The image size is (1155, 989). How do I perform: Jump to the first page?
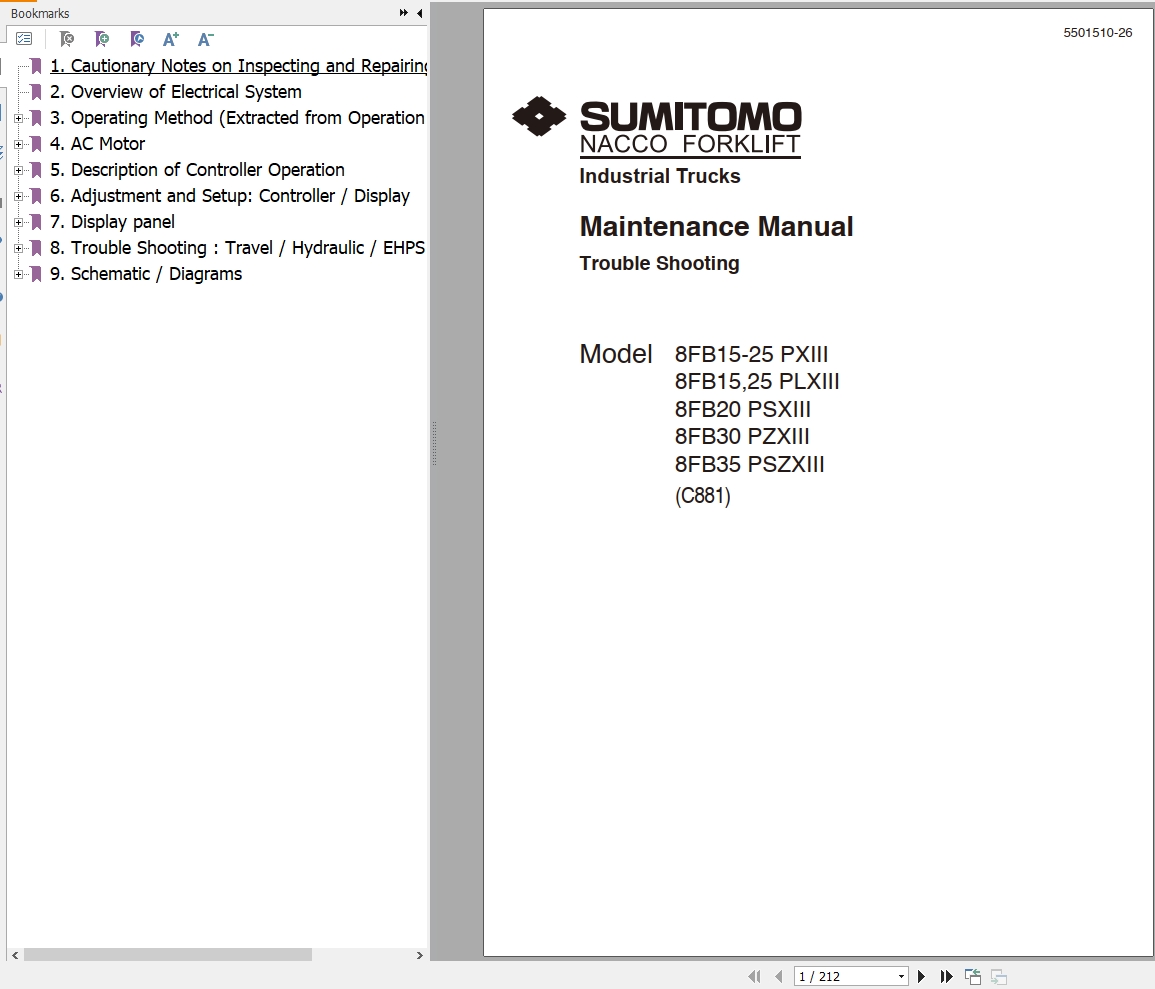[754, 976]
